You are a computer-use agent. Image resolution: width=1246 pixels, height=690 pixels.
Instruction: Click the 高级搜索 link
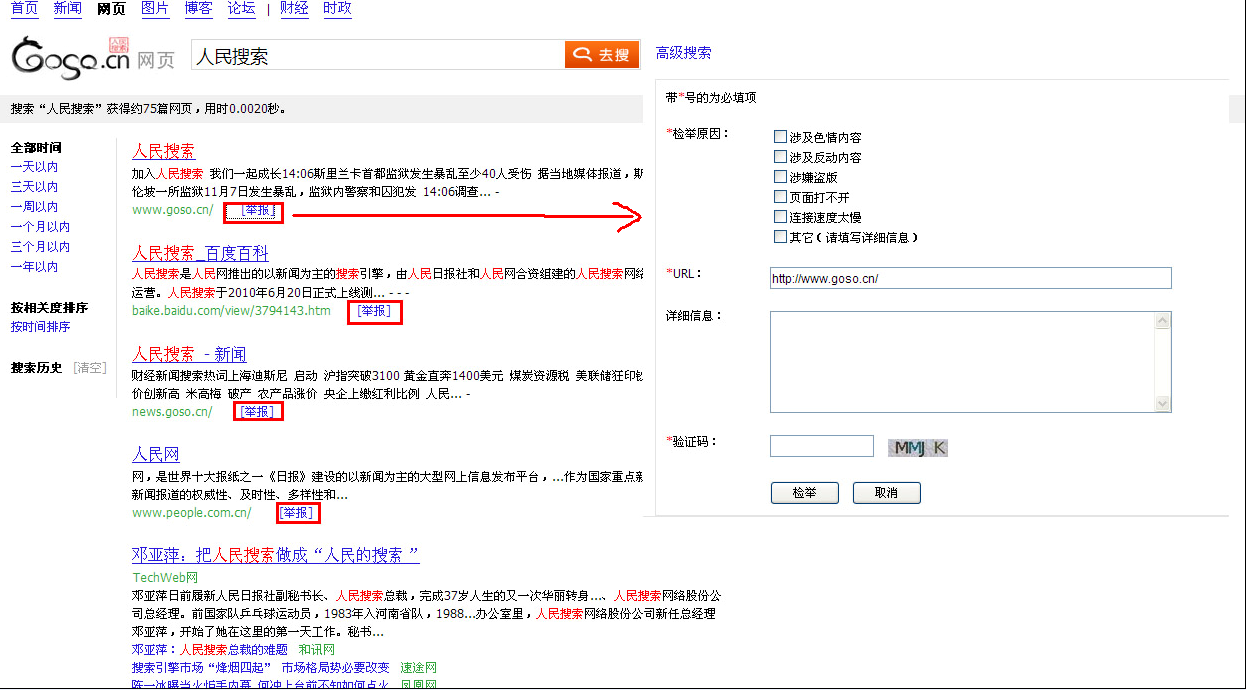coord(684,53)
